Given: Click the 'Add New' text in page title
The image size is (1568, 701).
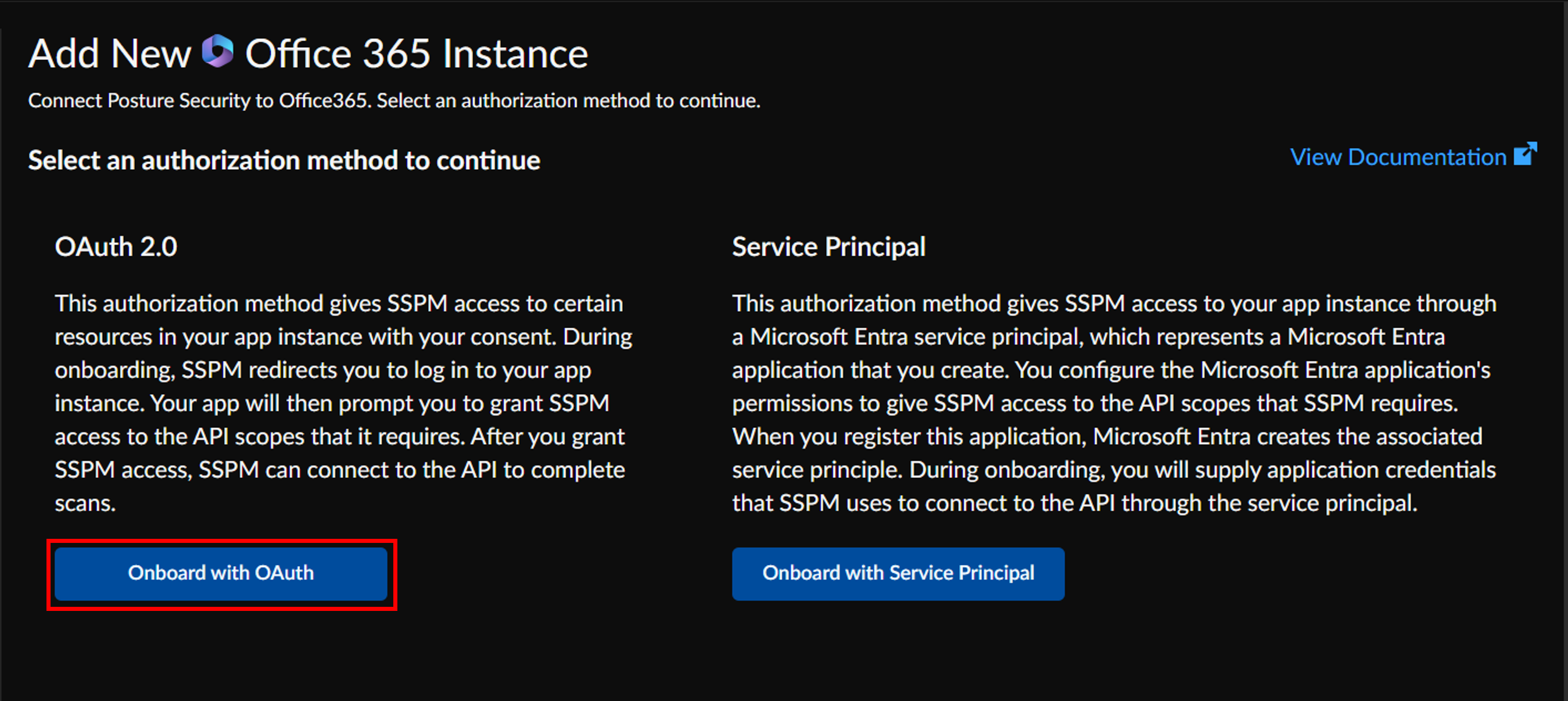Looking at the screenshot, I should (x=110, y=53).
